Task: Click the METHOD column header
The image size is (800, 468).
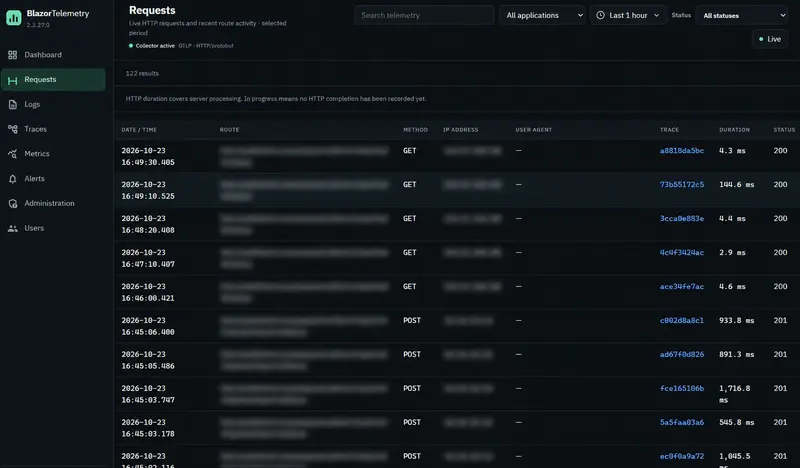Action: pyautogui.click(x=415, y=130)
